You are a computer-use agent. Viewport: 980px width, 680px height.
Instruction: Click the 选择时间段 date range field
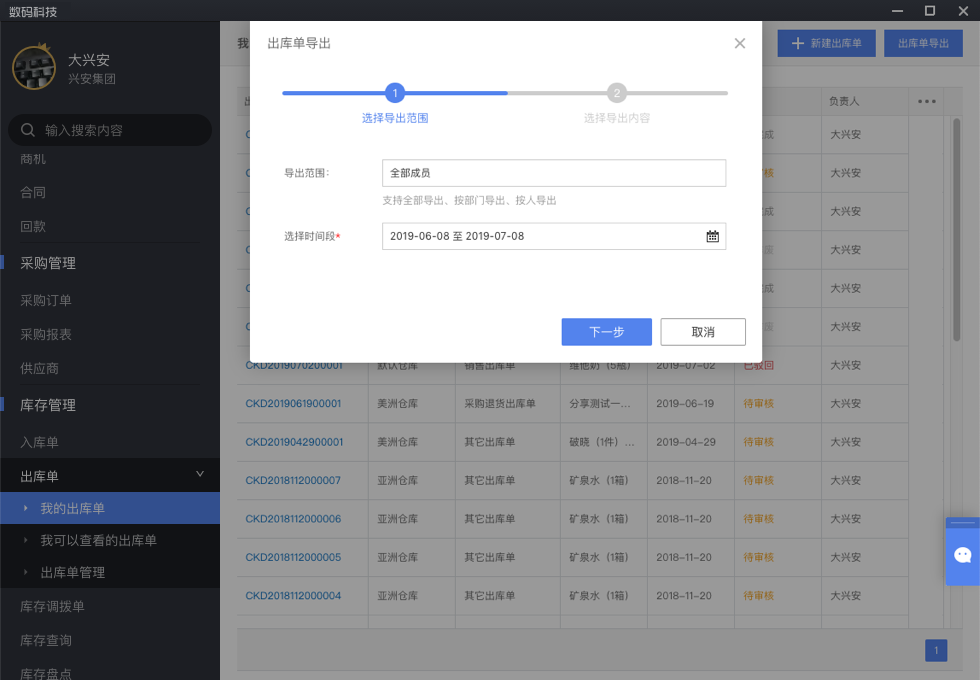(554, 236)
